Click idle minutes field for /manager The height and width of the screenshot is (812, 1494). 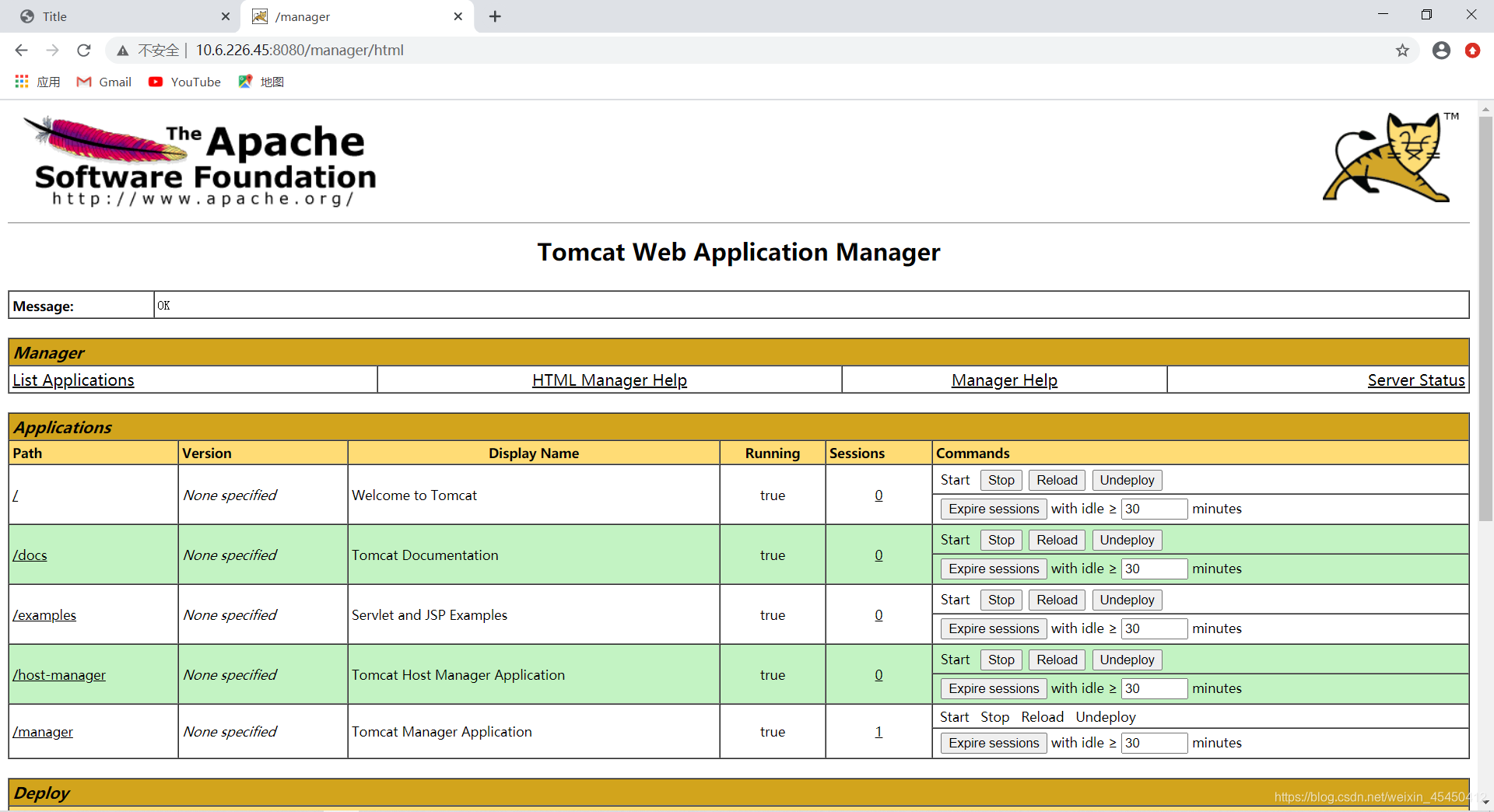tap(1154, 744)
